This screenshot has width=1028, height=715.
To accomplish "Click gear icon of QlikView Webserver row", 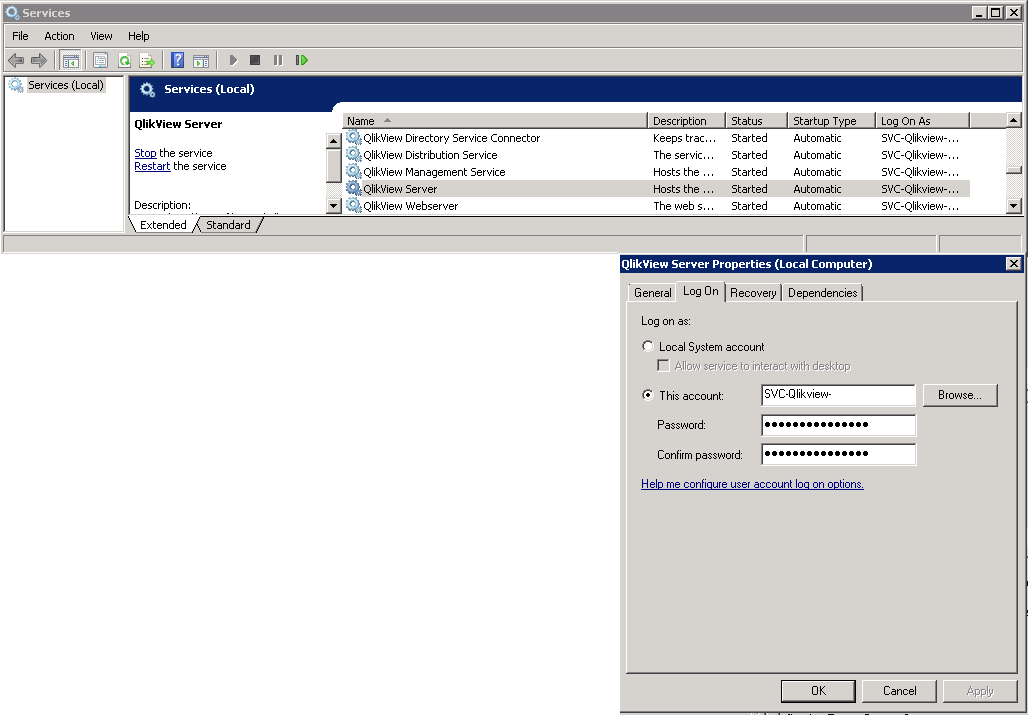I will (x=354, y=206).
